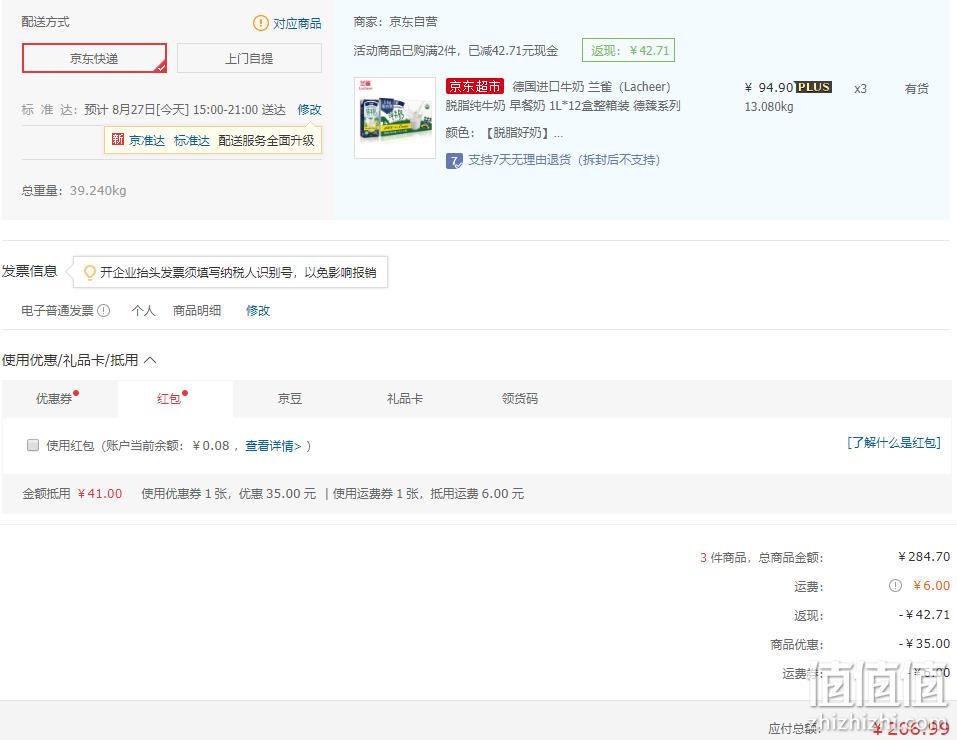Image resolution: width=957 pixels, height=740 pixels.
Task: Click the 返现 deduction -¥42.71 value
Action: (924, 615)
